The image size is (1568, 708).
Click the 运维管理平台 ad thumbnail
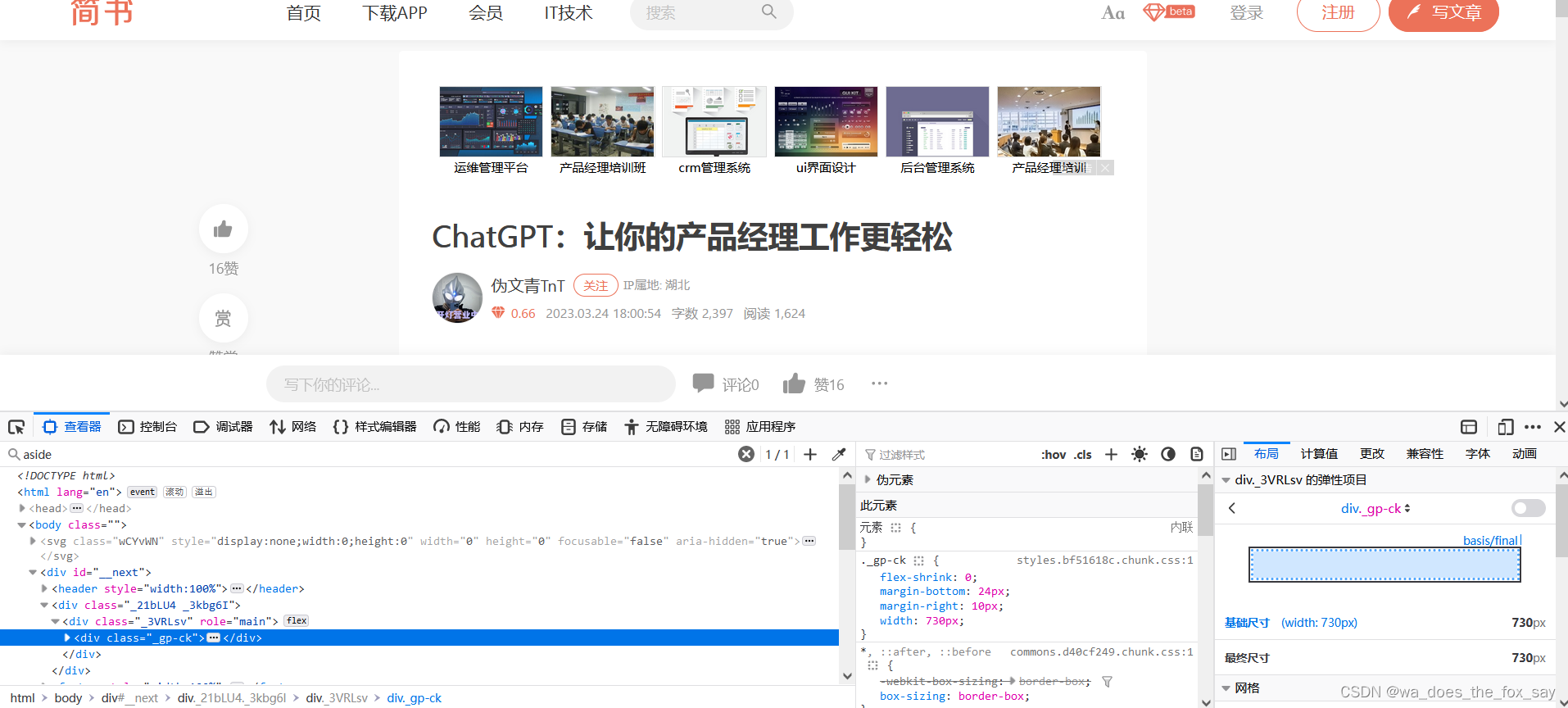coord(491,122)
